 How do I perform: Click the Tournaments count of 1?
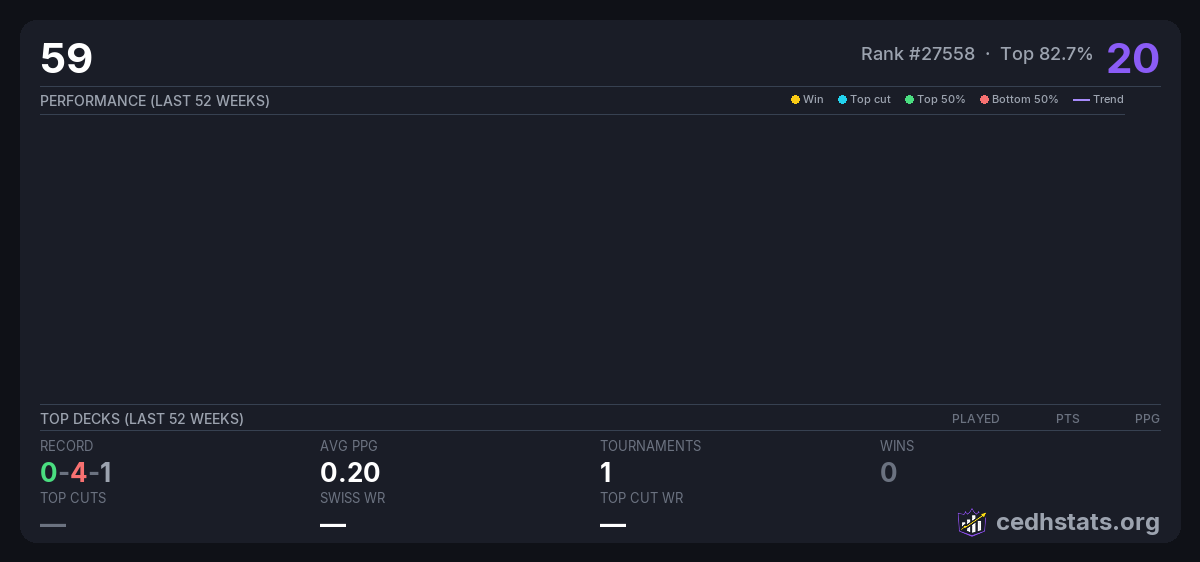[606, 472]
